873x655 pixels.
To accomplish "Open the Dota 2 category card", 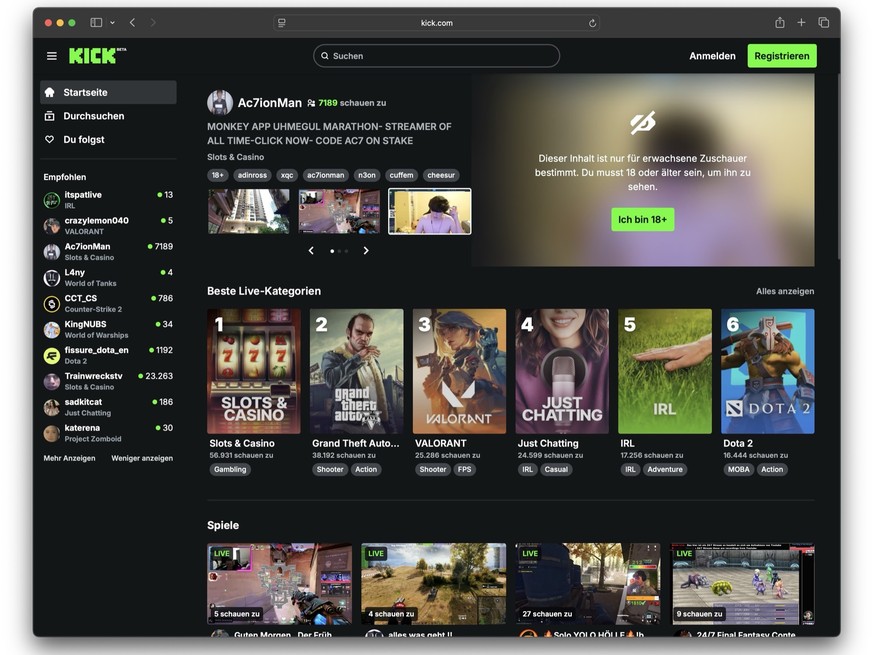I will tap(768, 372).
